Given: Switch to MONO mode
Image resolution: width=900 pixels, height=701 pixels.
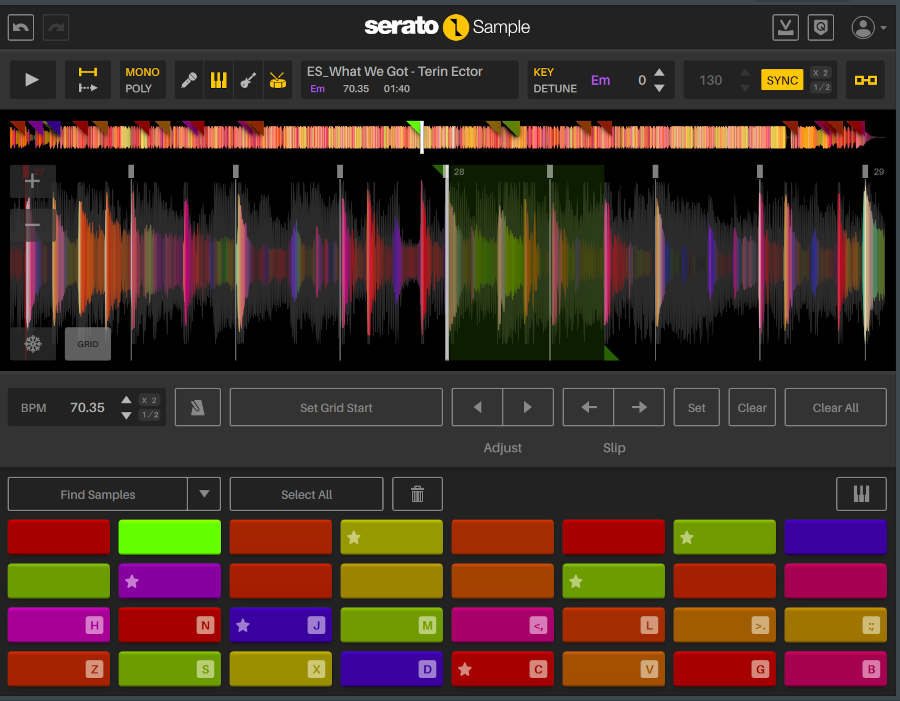Looking at the screenshot, I should pos(142,72).
